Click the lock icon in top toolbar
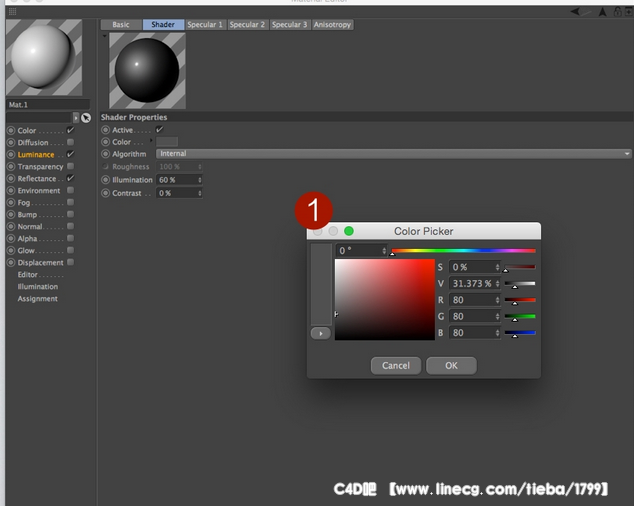 (617, 12)
